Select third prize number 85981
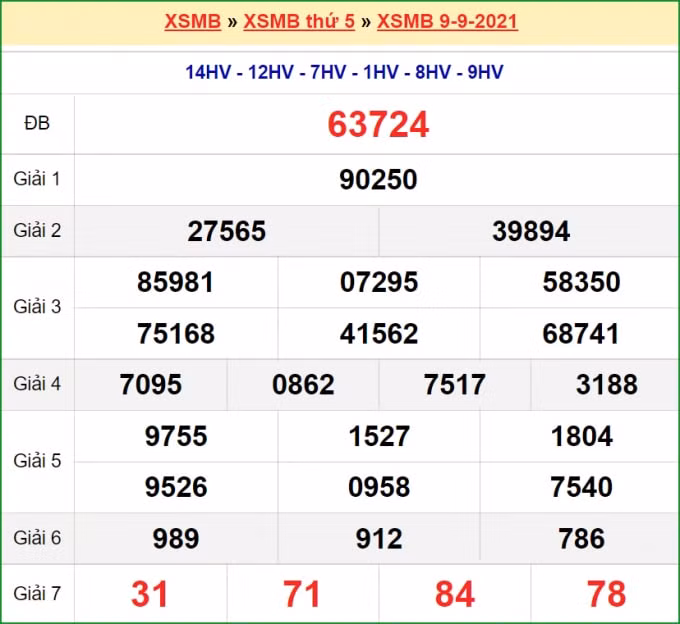 [176, 282]
